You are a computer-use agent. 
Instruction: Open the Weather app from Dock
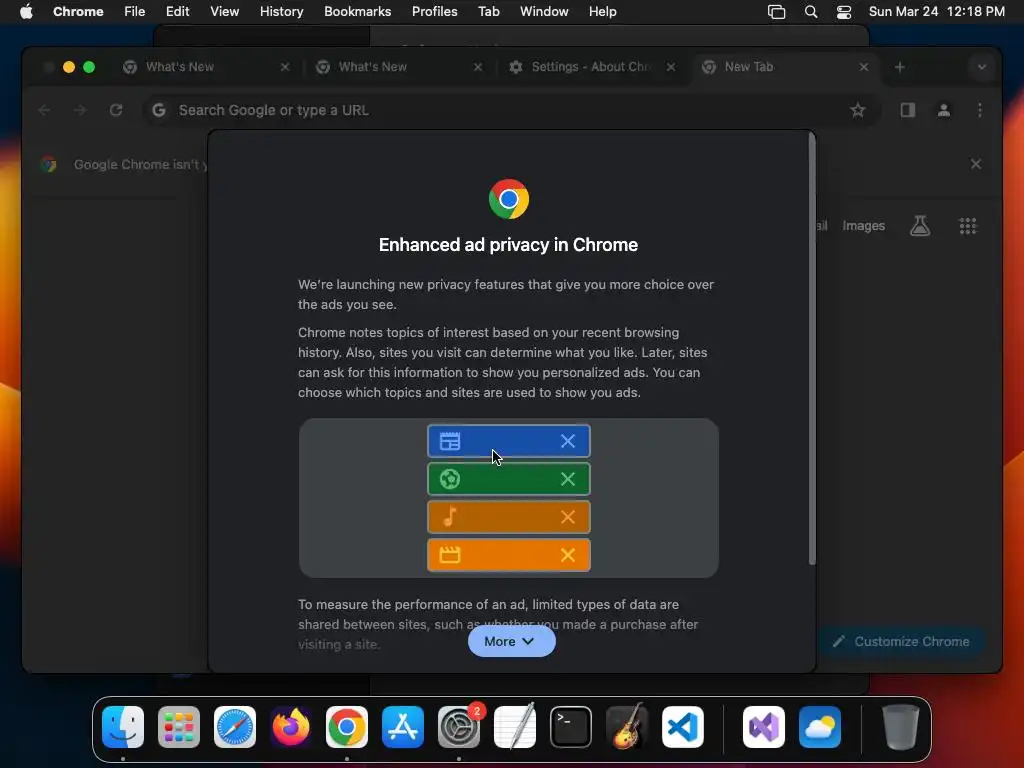(820, 727)
